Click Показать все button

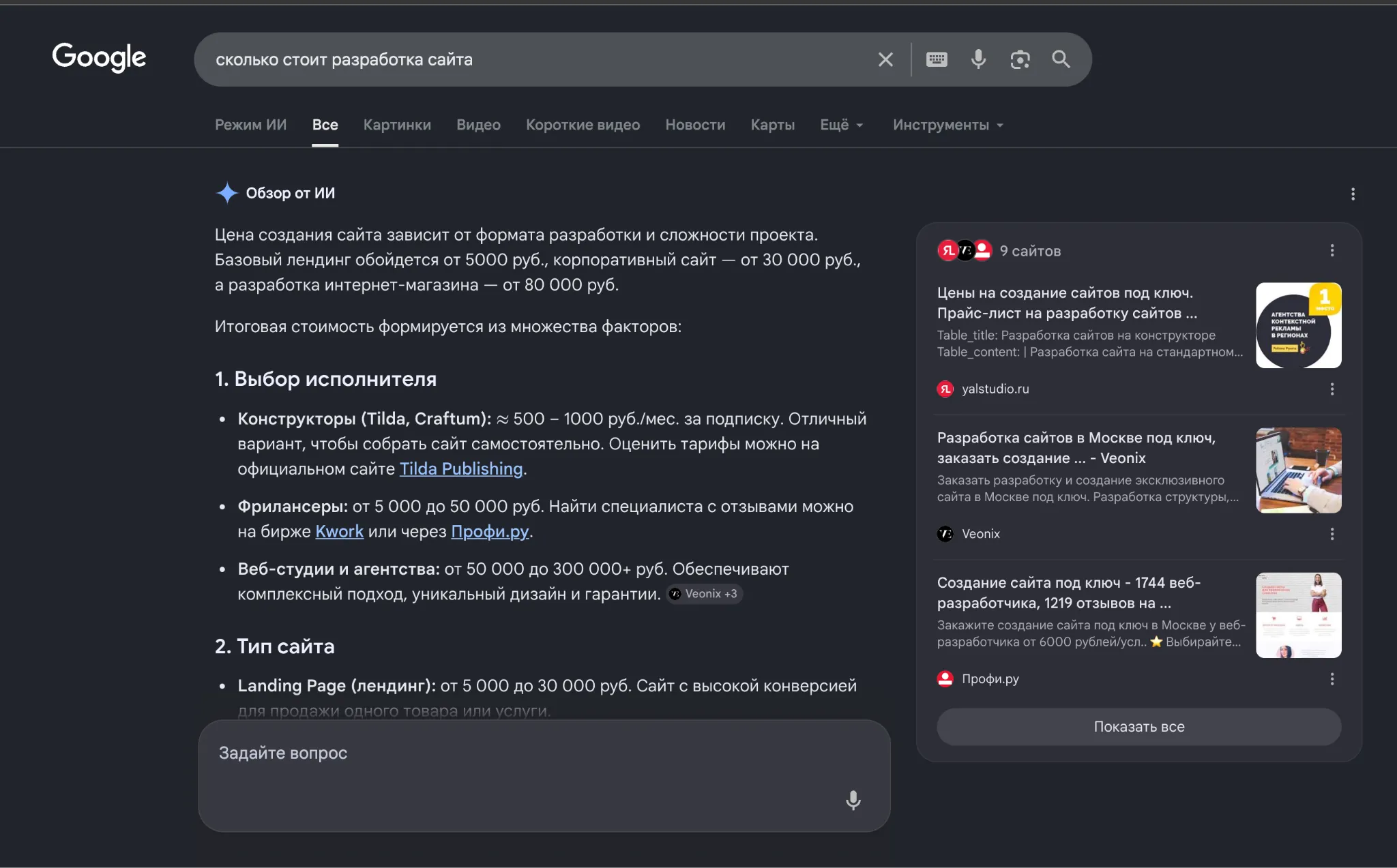(x=1138, y=727)
